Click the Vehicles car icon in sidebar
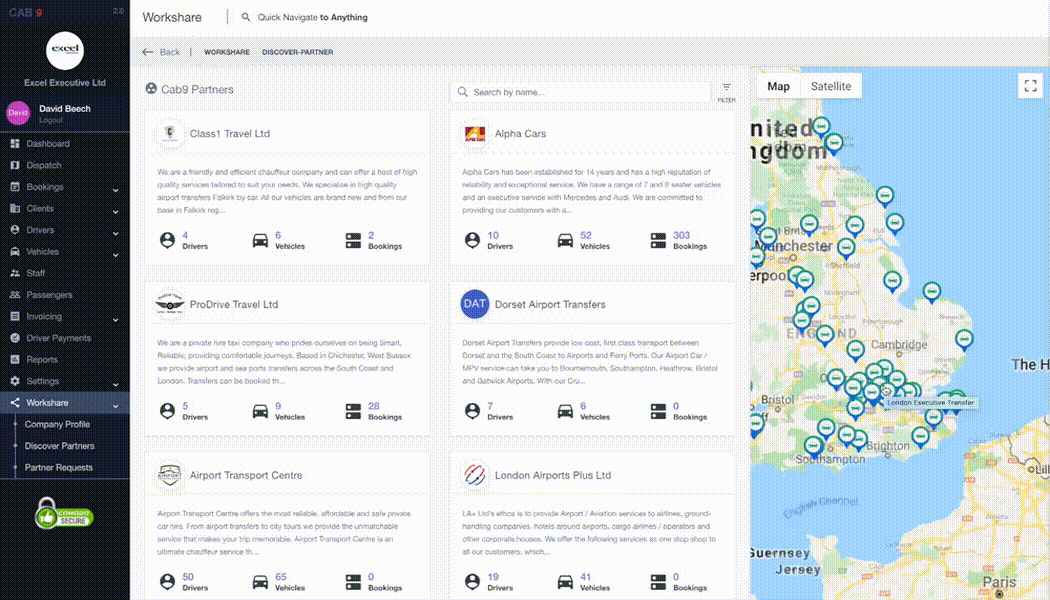Screen dimensions: 1050x600 pos(15,251)
